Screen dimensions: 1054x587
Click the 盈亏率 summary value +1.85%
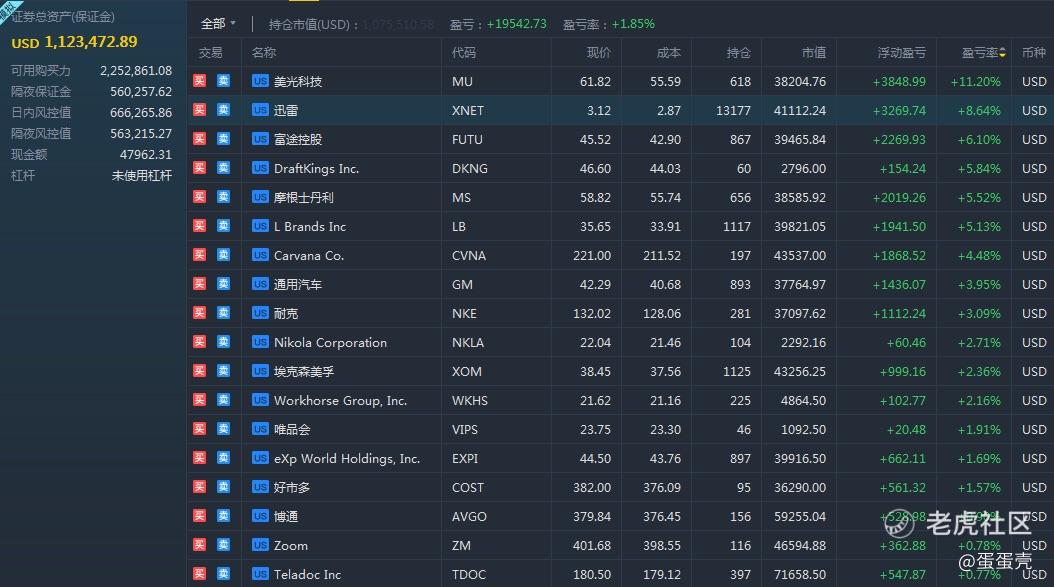coord(633,24)
